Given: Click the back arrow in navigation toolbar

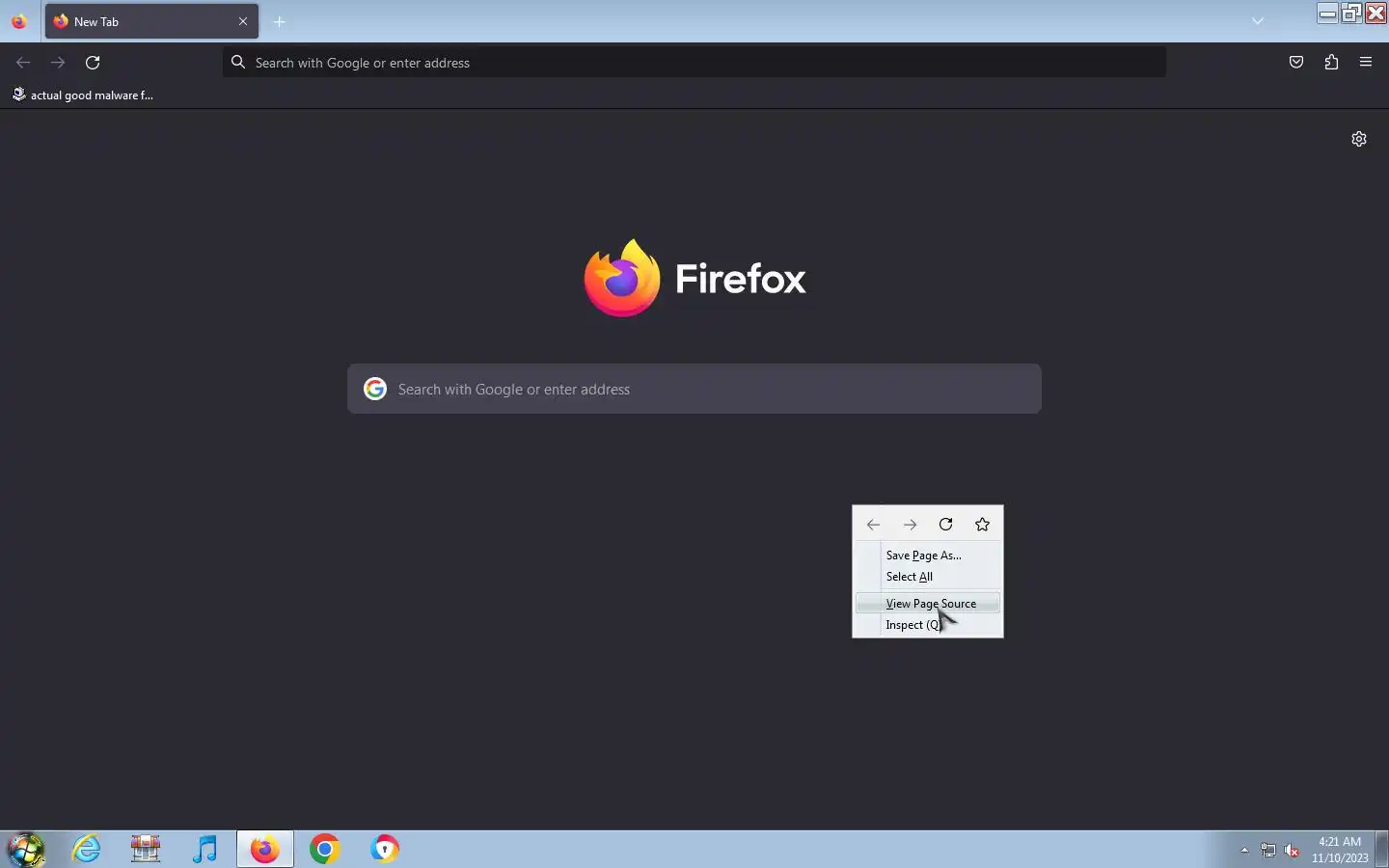Looking at the screenshot, I should pos(23,63).
